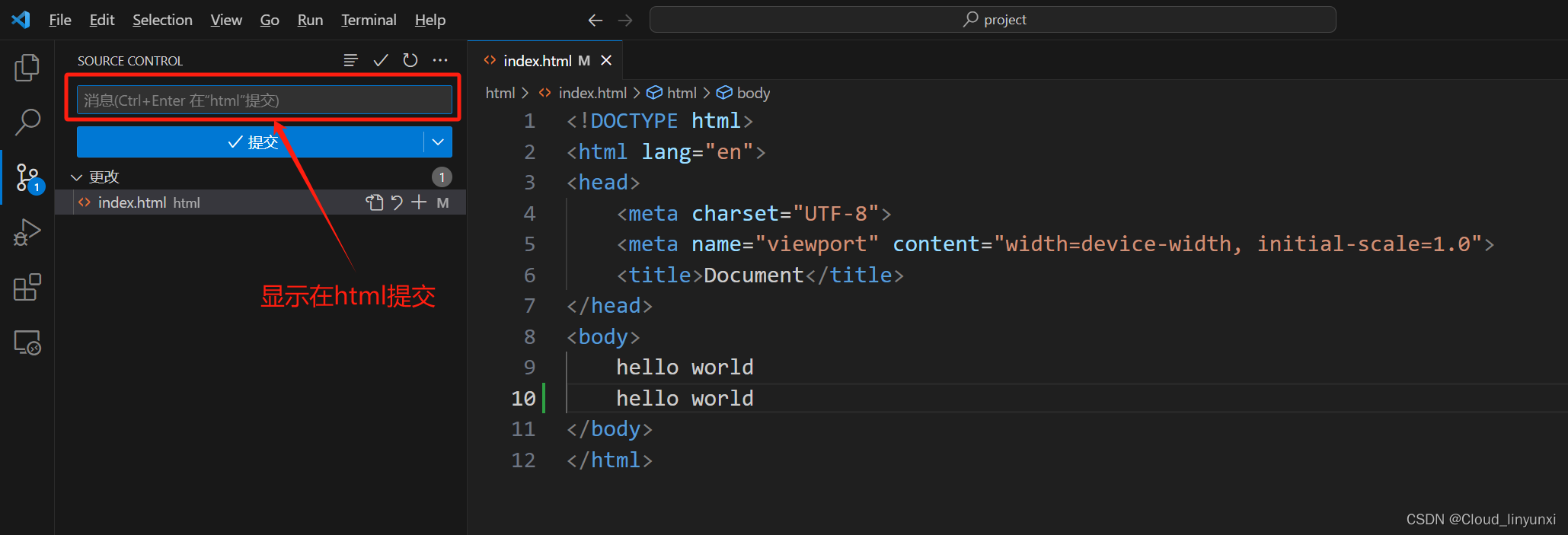Click the meta charset UTF-8 line
Image resolution: width=1568 pixels, height=535 pixels.
(x=754, y=214)
